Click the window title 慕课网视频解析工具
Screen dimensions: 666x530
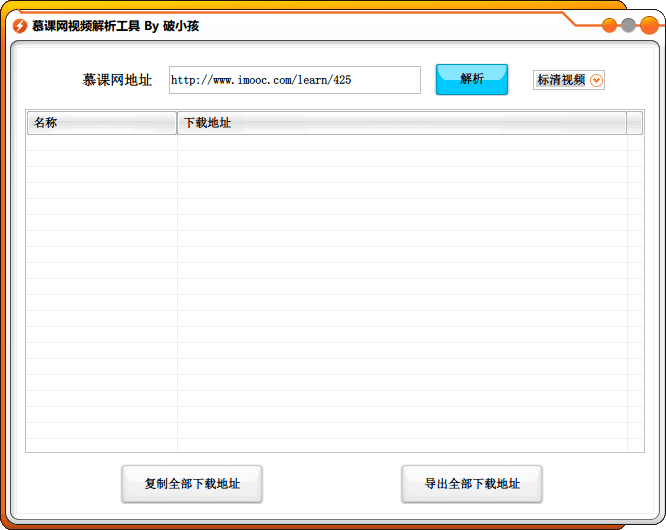[86, 26]
